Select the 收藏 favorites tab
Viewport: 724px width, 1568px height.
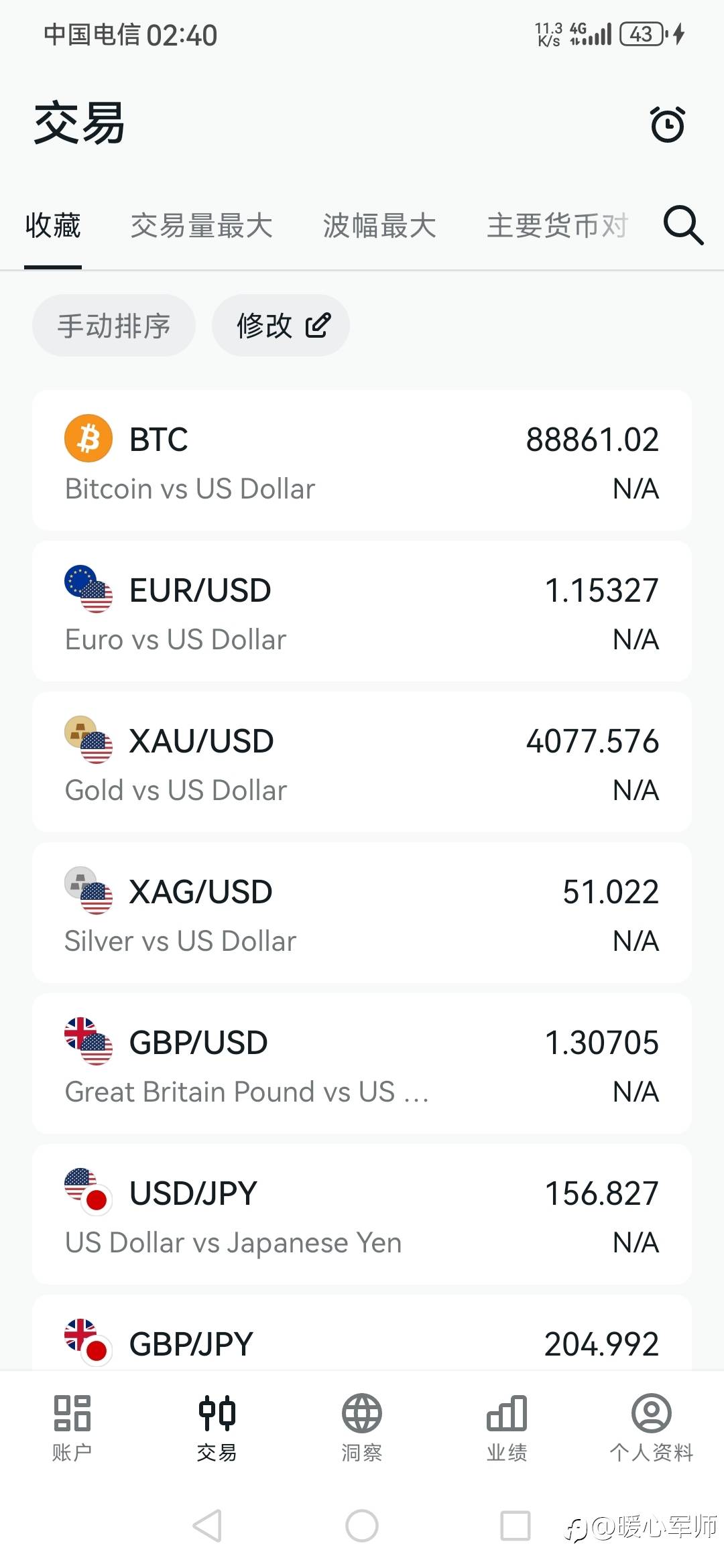click(53, 226)
